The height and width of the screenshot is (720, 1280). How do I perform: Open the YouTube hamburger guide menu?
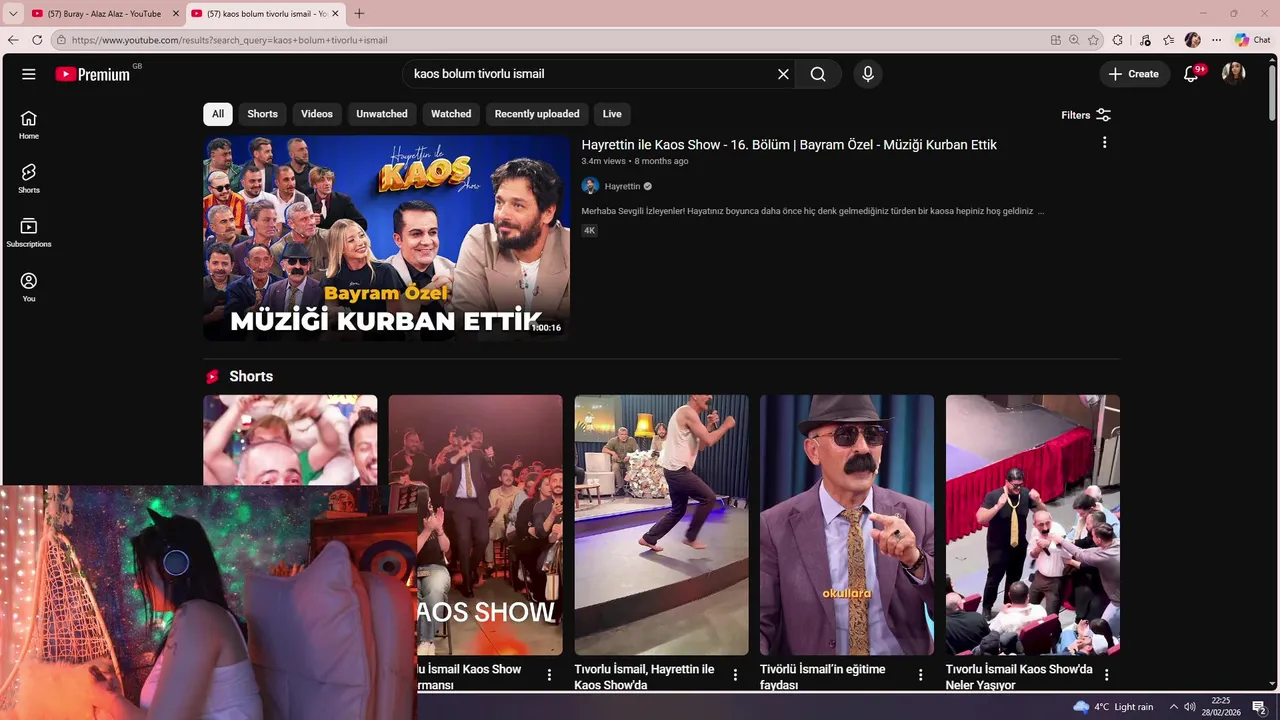click(29, 74)
